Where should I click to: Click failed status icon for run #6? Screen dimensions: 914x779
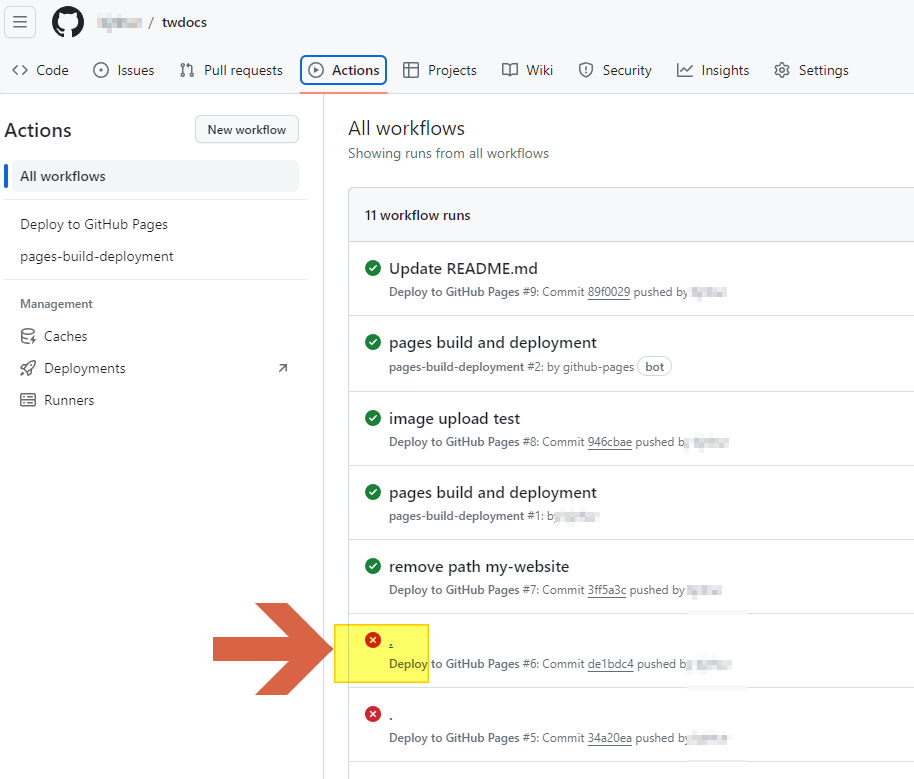(x=372, y=640)
